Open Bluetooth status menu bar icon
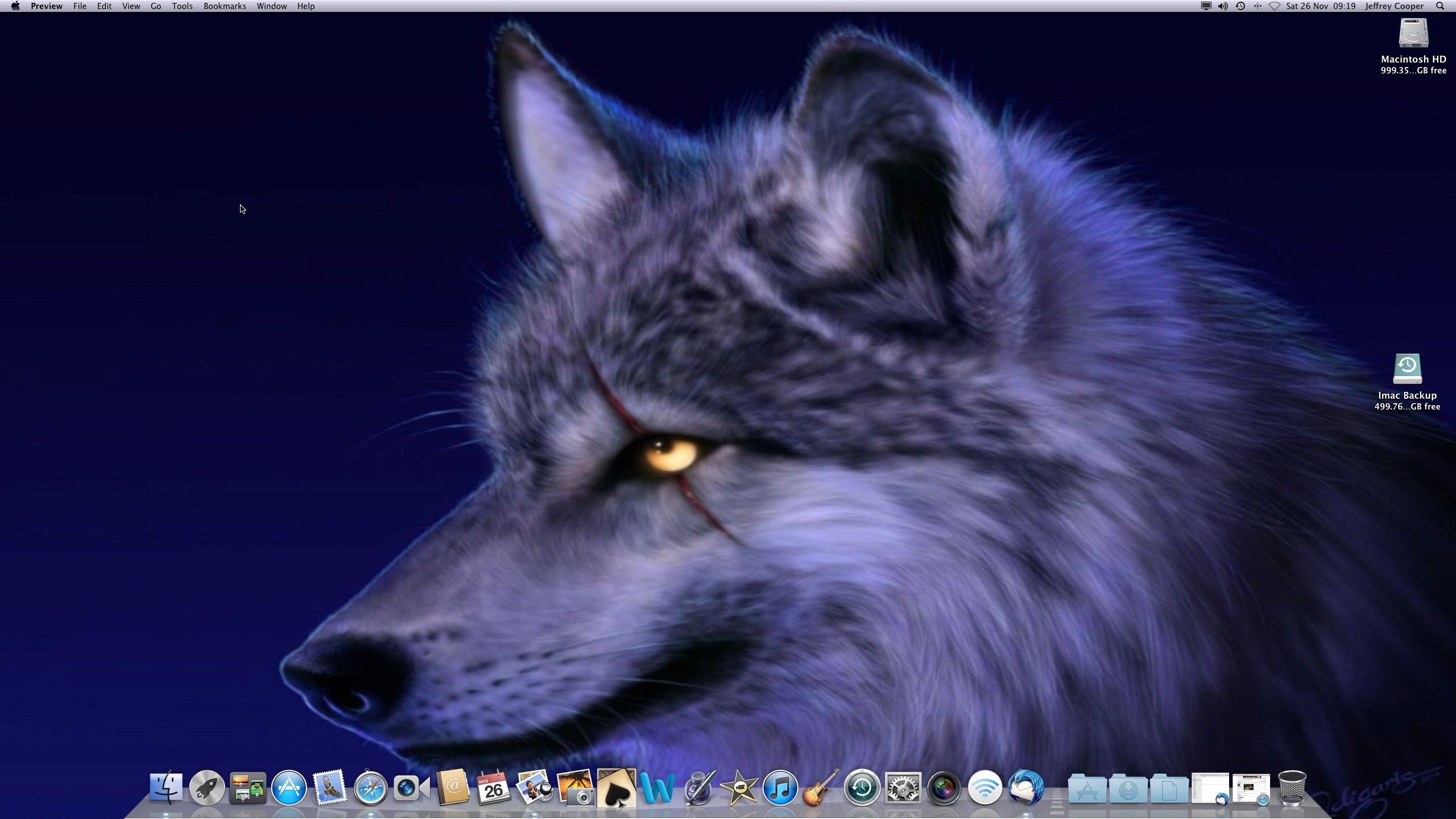The width and height of the screenshot is (1456, 819). pyautogui.click(x=1258, y=6)
